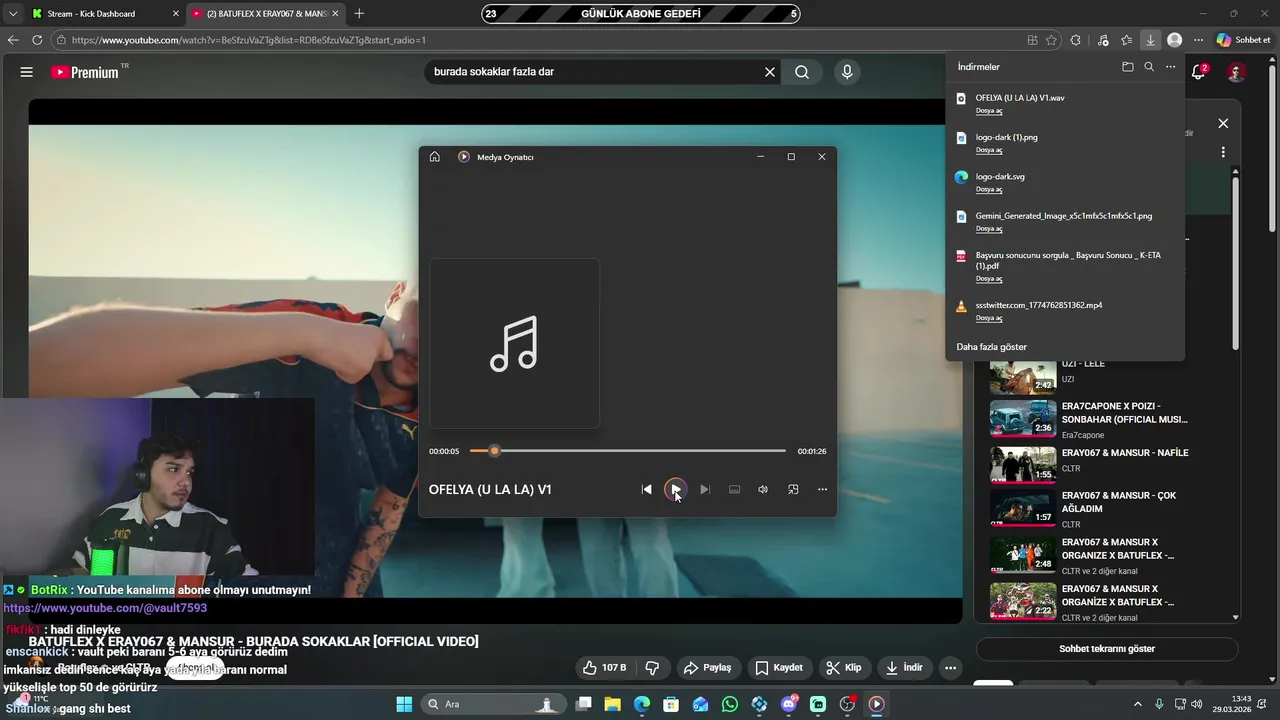This screenshot has width=1280, height=720.
Task: Open the more options menu in Medya Oynatıcı
Action: [822, 489]
